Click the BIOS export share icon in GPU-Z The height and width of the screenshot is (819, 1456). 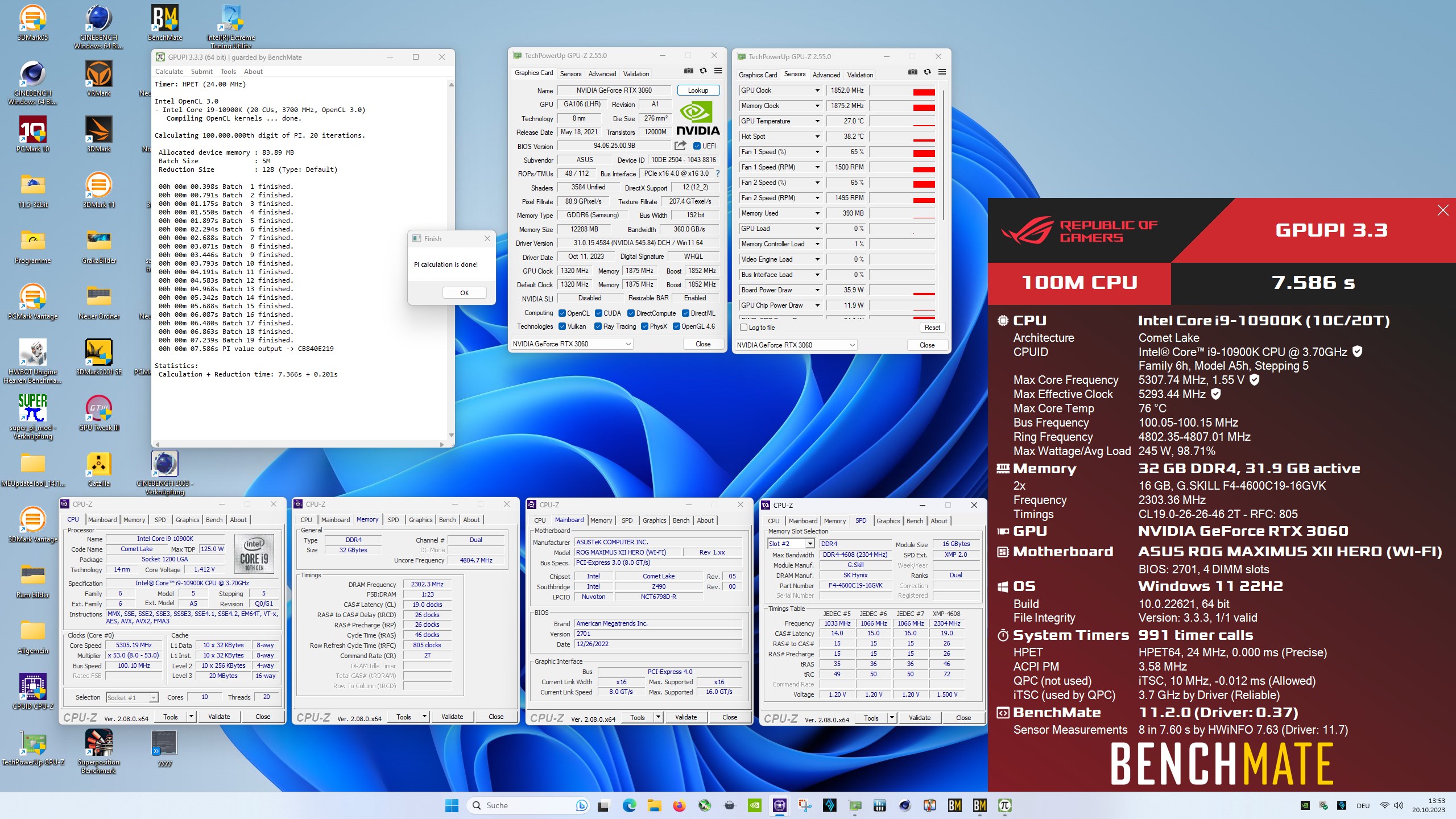tap(680, 146)
